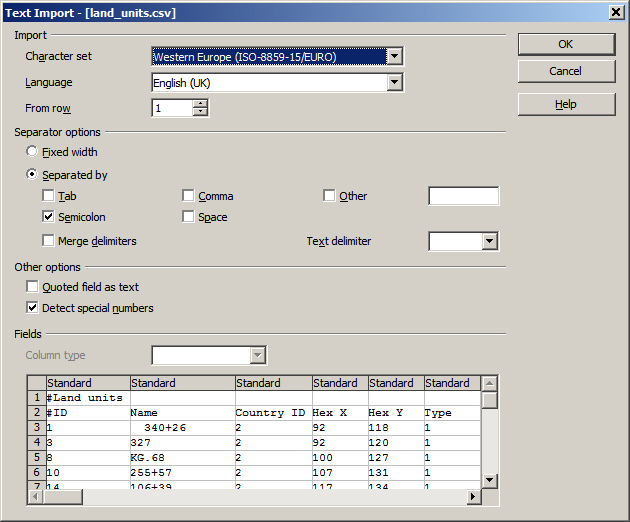630x522 pixels.
Task: Open the Help button
Action: 566,104
